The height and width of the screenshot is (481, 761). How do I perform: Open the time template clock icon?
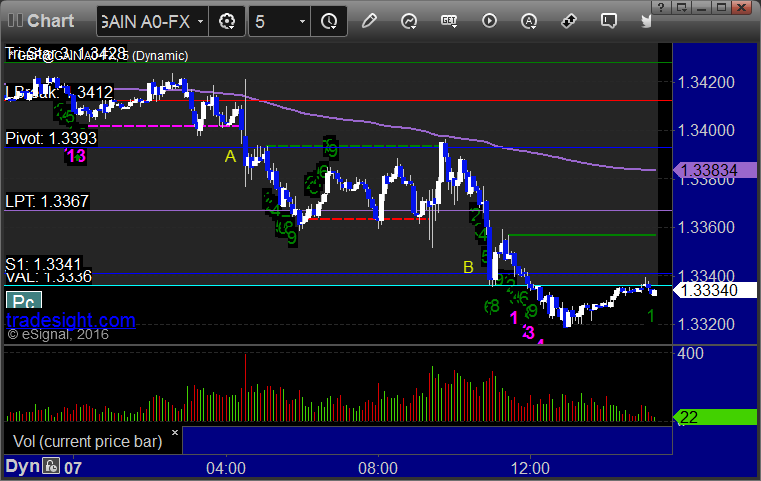tap(329, 21)
